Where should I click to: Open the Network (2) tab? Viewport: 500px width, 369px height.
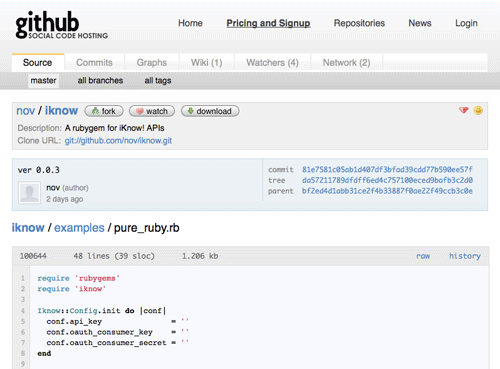[x=346, y=63]
